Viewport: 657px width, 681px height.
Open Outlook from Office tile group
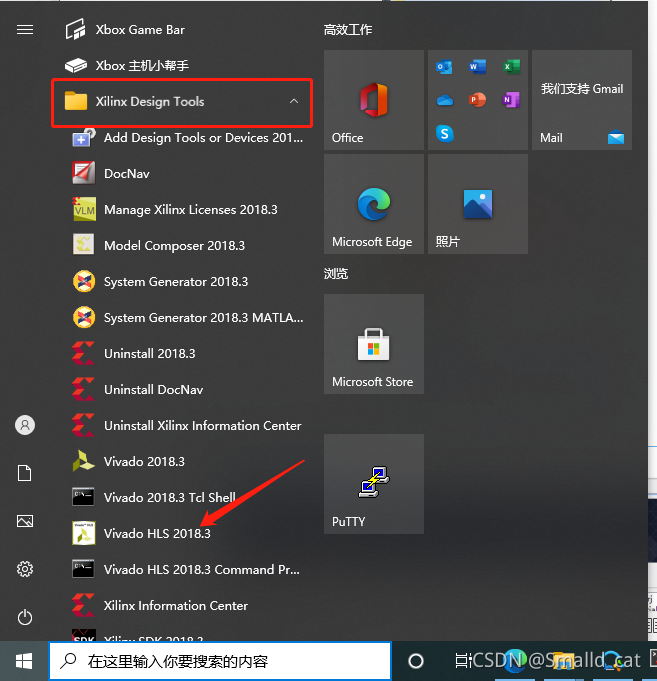(444, 66)
